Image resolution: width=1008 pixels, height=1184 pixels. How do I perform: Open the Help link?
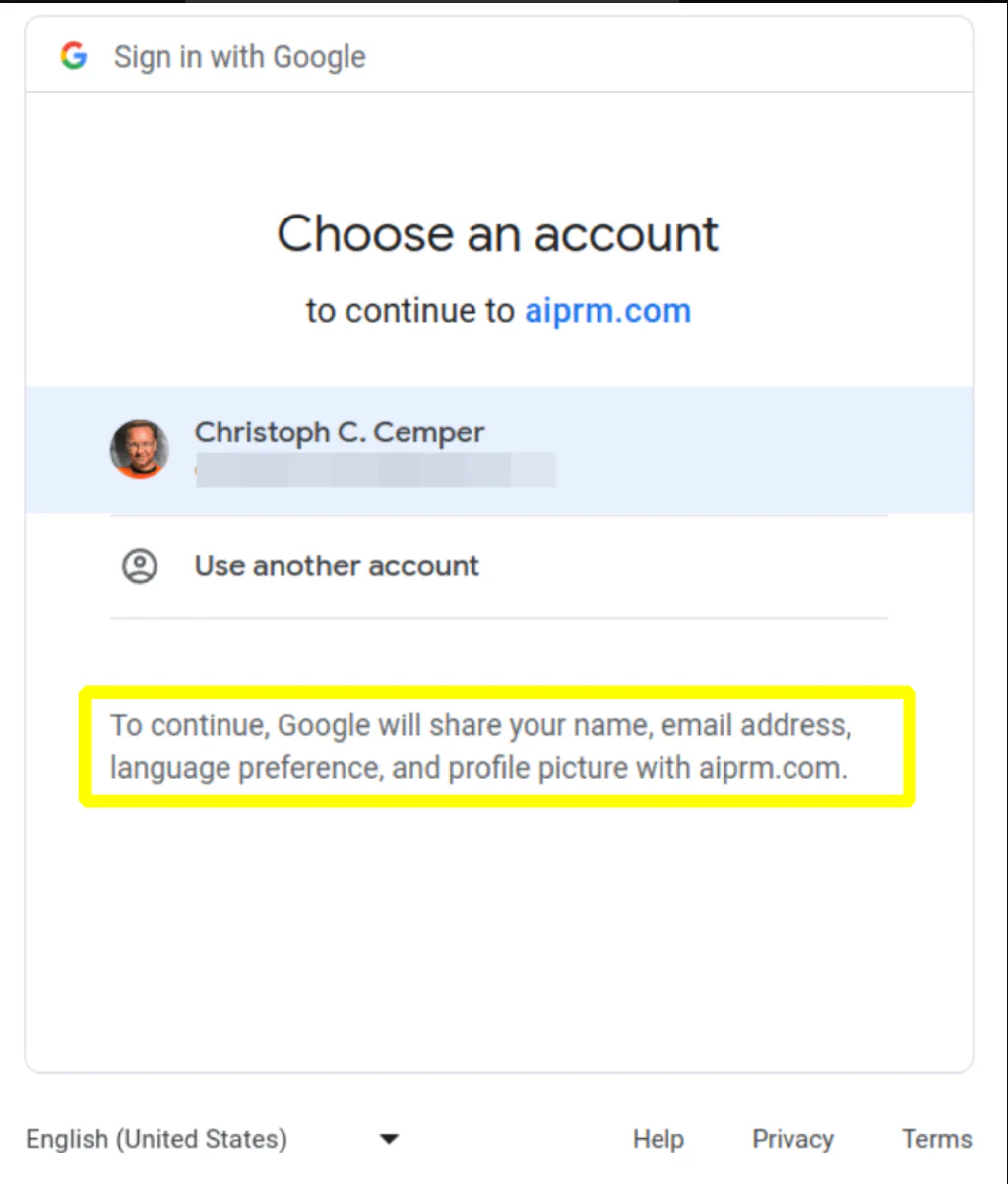click(658, 1139)
